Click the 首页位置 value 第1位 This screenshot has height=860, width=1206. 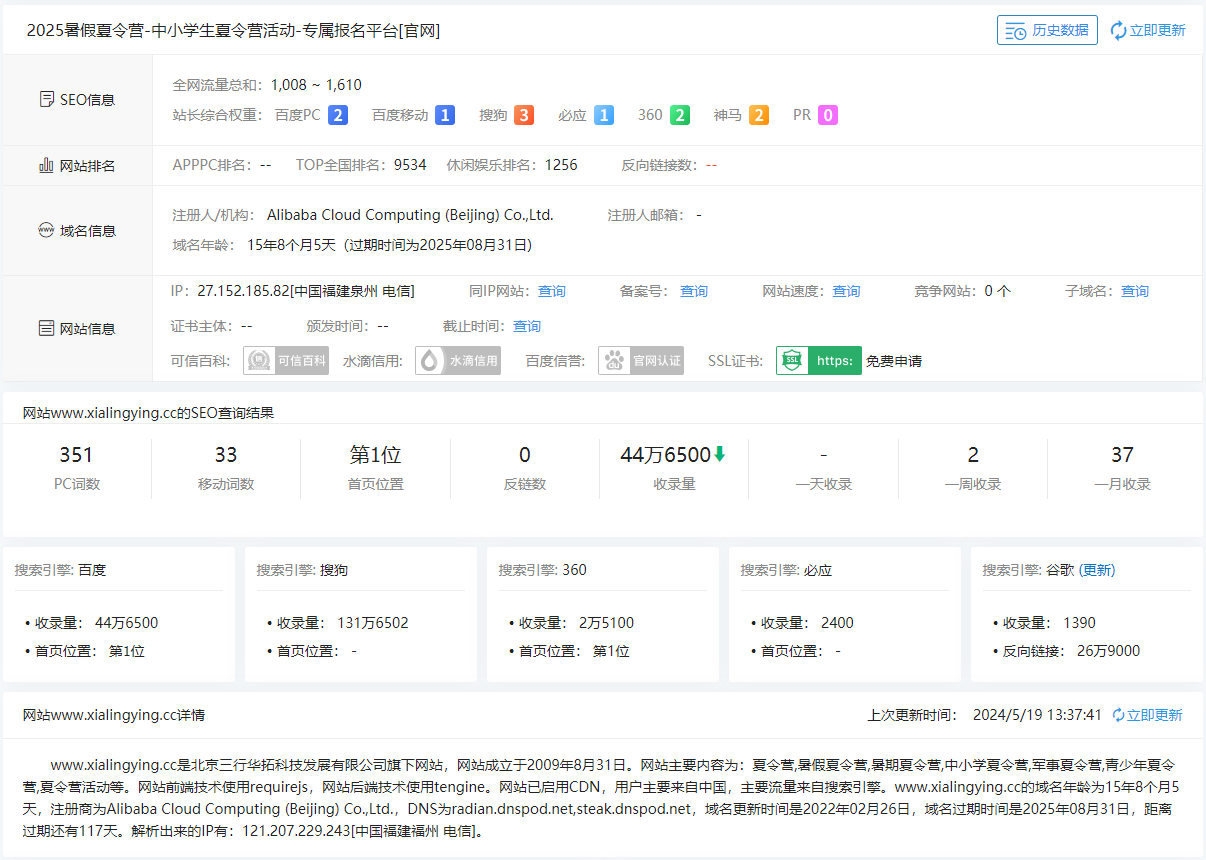pos(375,455)
